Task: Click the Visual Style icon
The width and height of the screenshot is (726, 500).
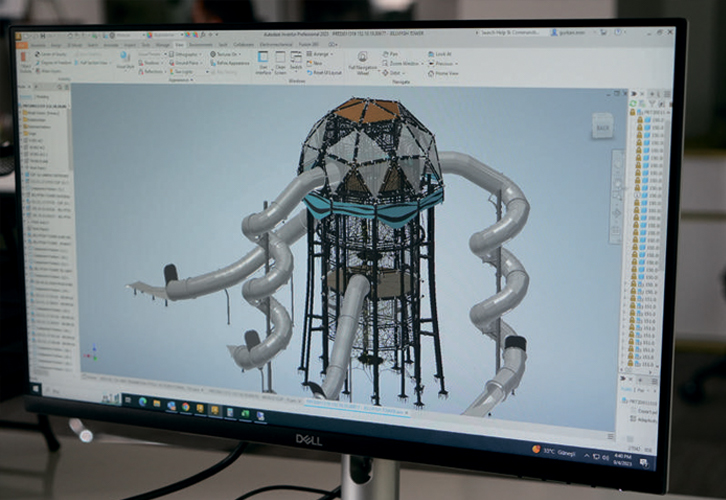Action: click(x=125, y=59)
